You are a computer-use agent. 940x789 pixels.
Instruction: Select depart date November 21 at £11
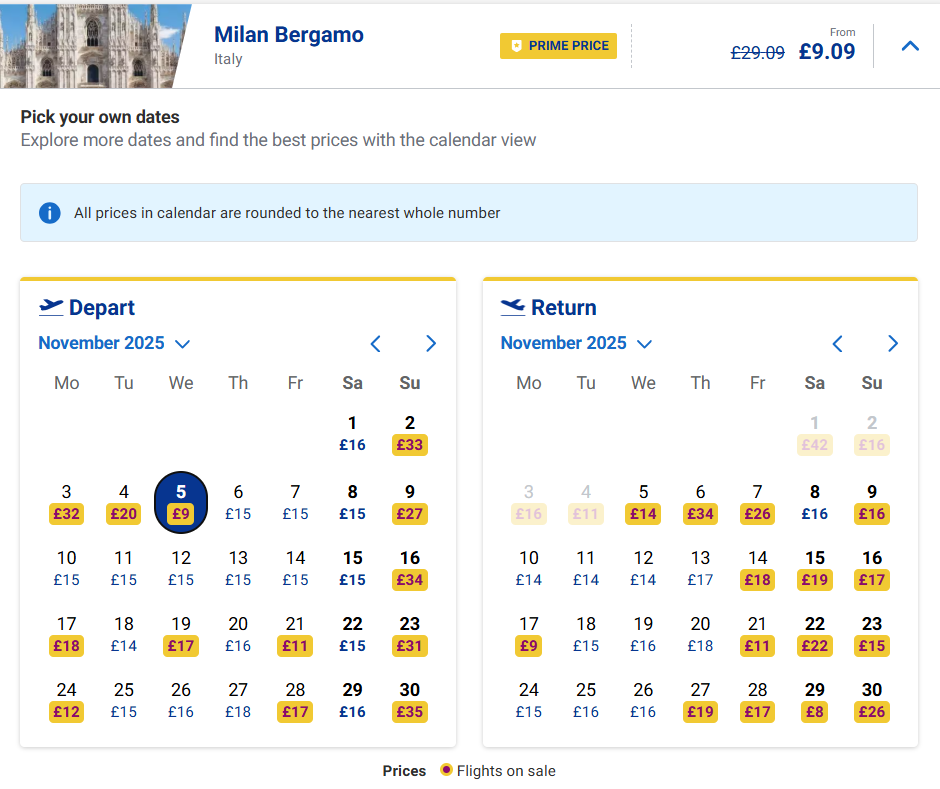pyautogui.click(x=295, y=635)
